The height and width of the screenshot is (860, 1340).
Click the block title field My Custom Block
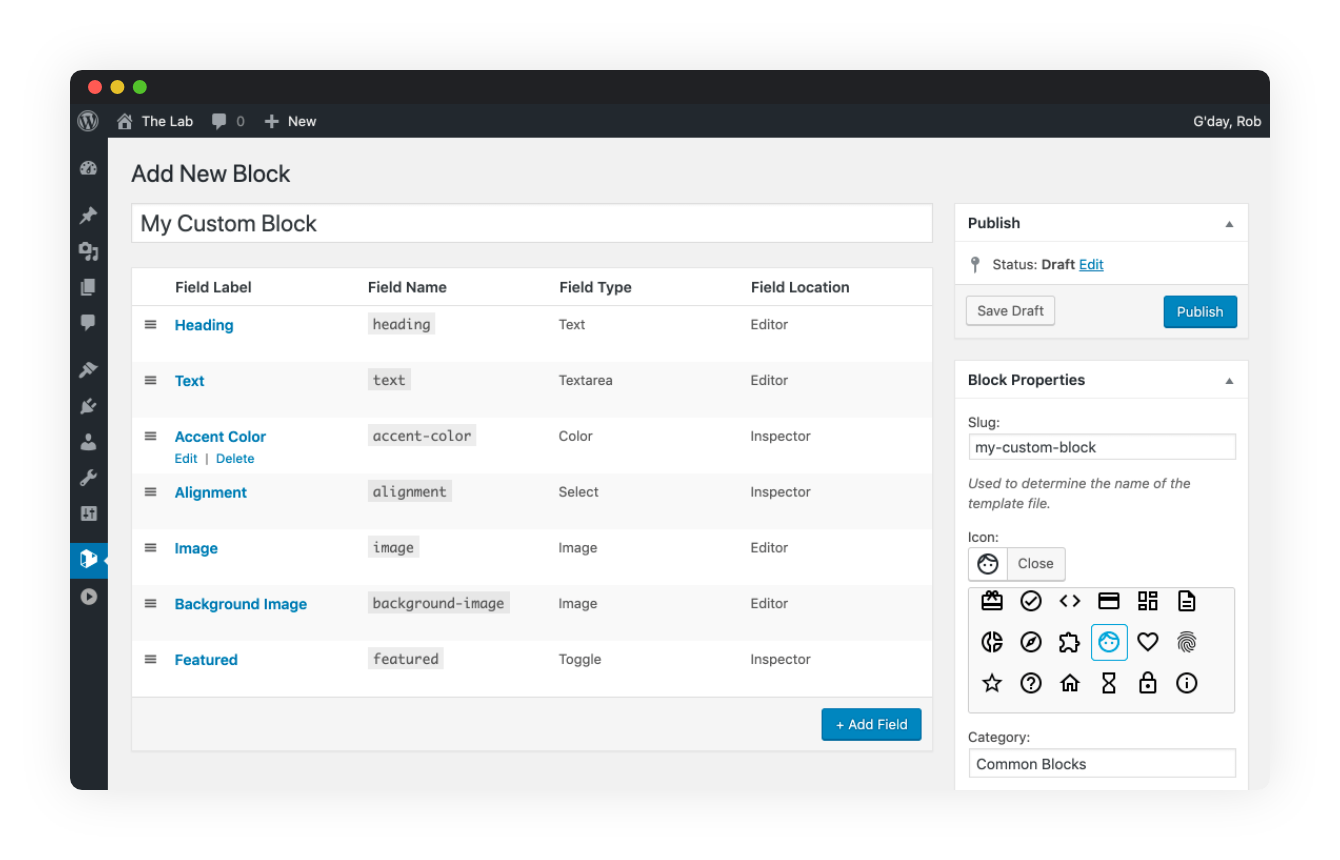tap(532, 223)
